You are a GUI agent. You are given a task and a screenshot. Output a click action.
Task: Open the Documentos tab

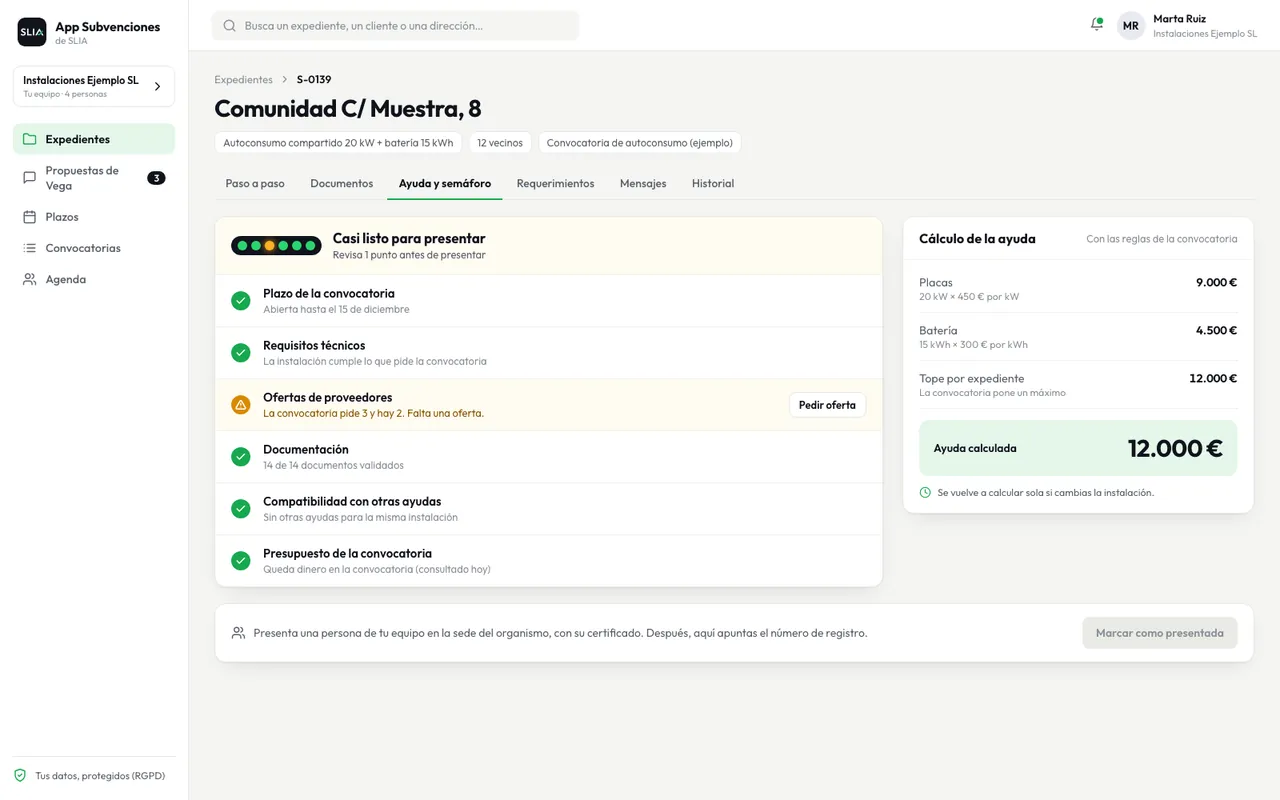342,184
